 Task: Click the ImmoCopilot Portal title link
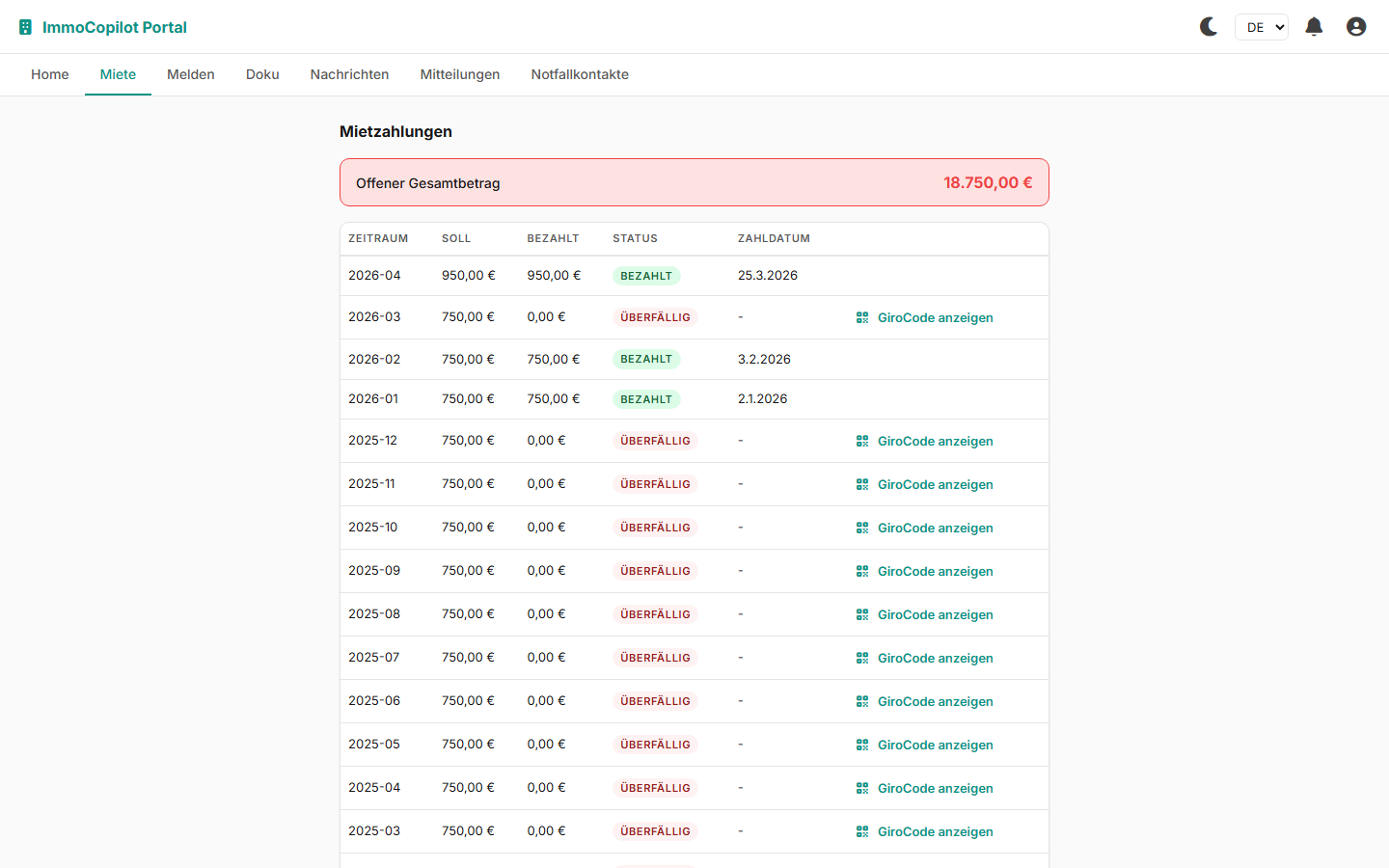click(x=115, y=27)
